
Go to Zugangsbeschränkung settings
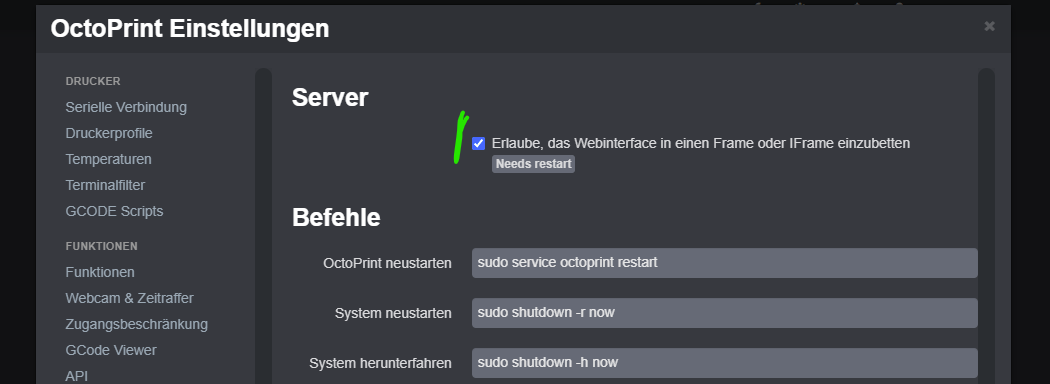[x=137, y=324]
